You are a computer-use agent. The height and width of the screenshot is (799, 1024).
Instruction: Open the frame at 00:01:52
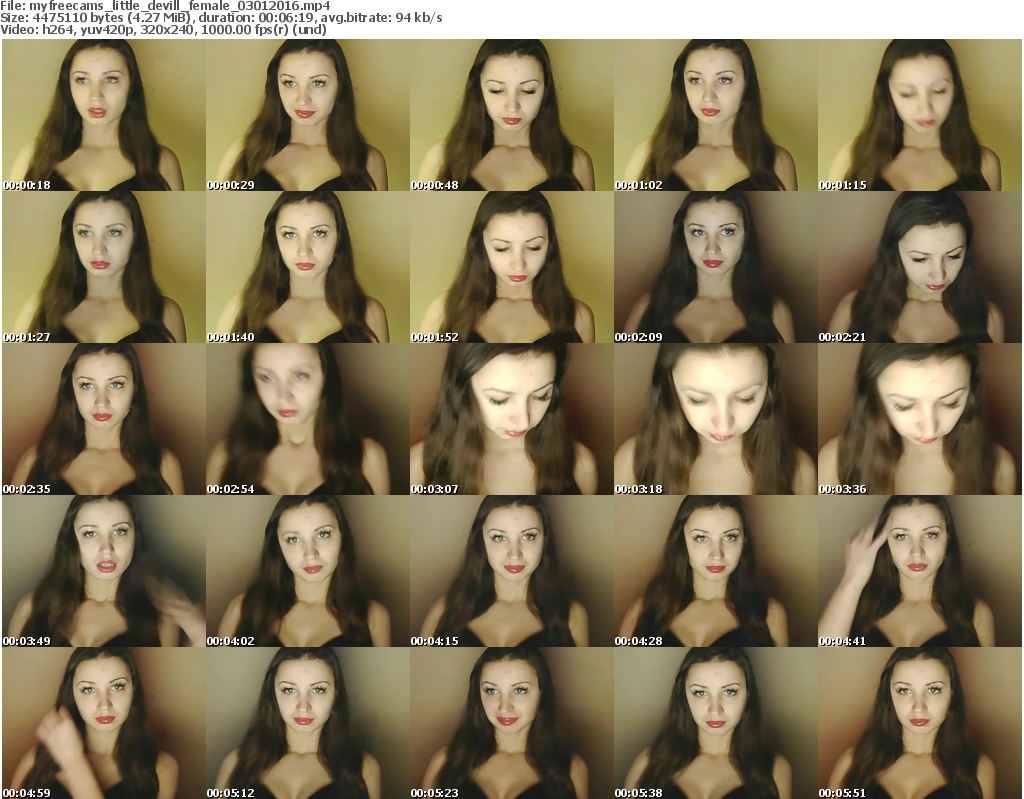(x=511, y=267)
